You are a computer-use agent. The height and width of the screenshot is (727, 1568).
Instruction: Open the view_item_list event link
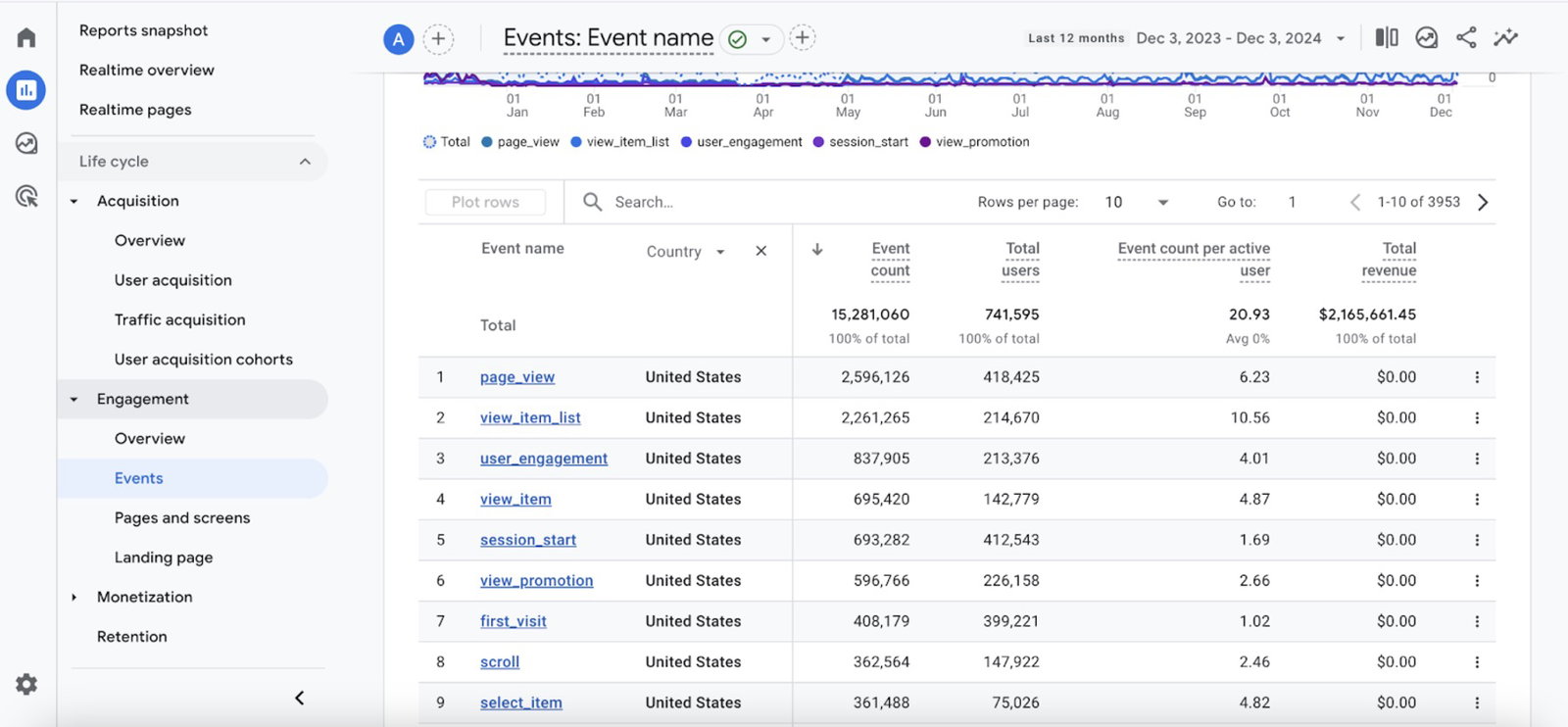(x=530, y=417)
